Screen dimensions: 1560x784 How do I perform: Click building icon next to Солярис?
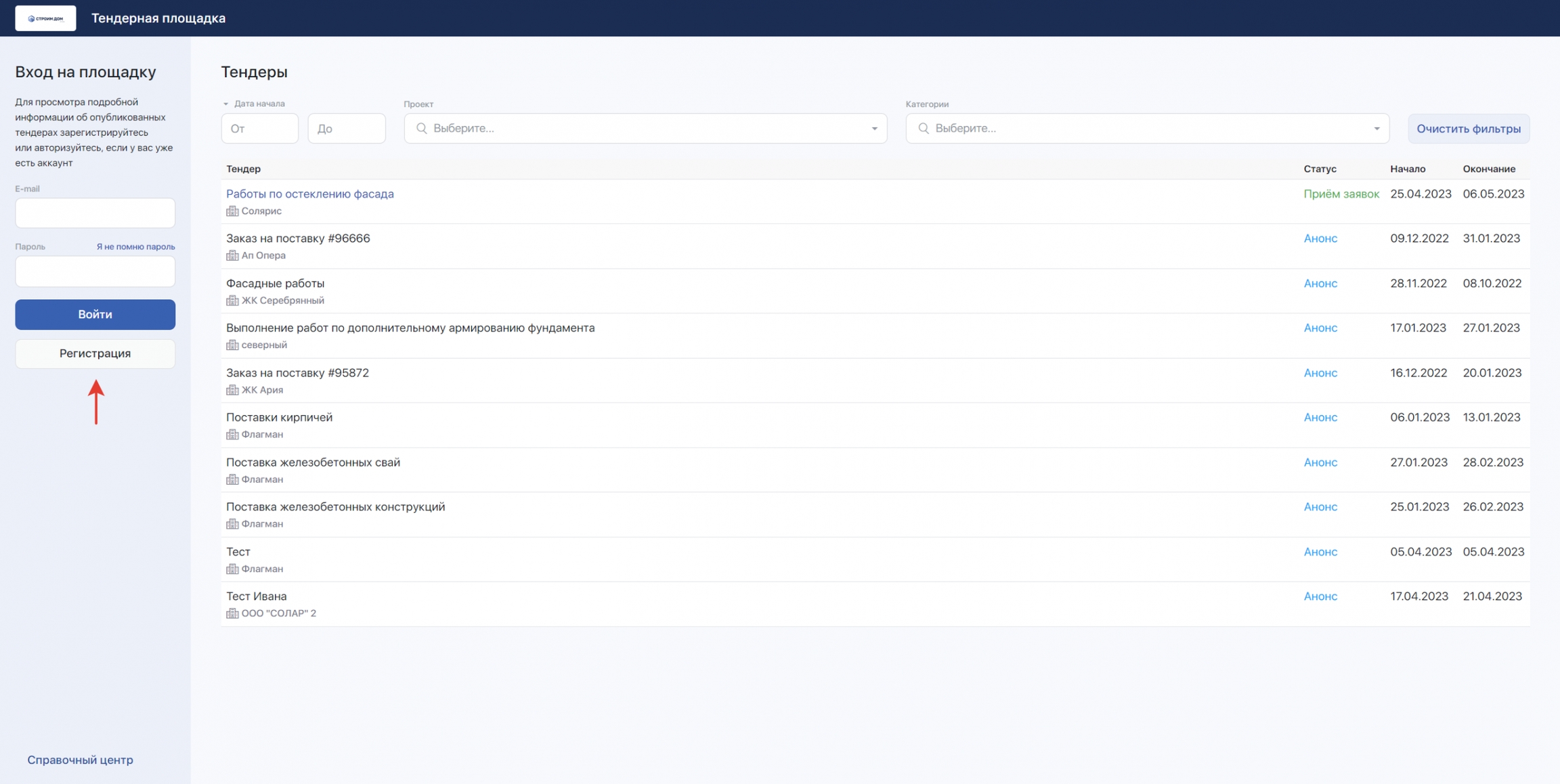232,211
